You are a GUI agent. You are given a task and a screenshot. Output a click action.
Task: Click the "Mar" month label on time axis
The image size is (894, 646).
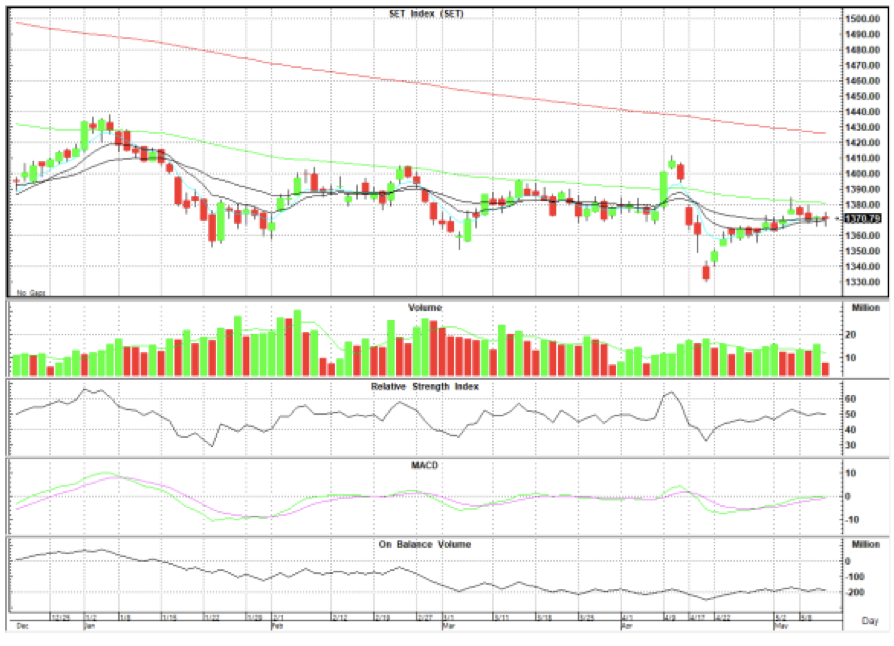pyautogui.click(x=449, y=626)
